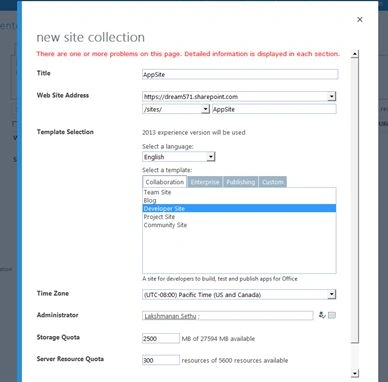This screenshot has height=382, width=388.
Task: Select the Blog template
Action: [239, 200]
